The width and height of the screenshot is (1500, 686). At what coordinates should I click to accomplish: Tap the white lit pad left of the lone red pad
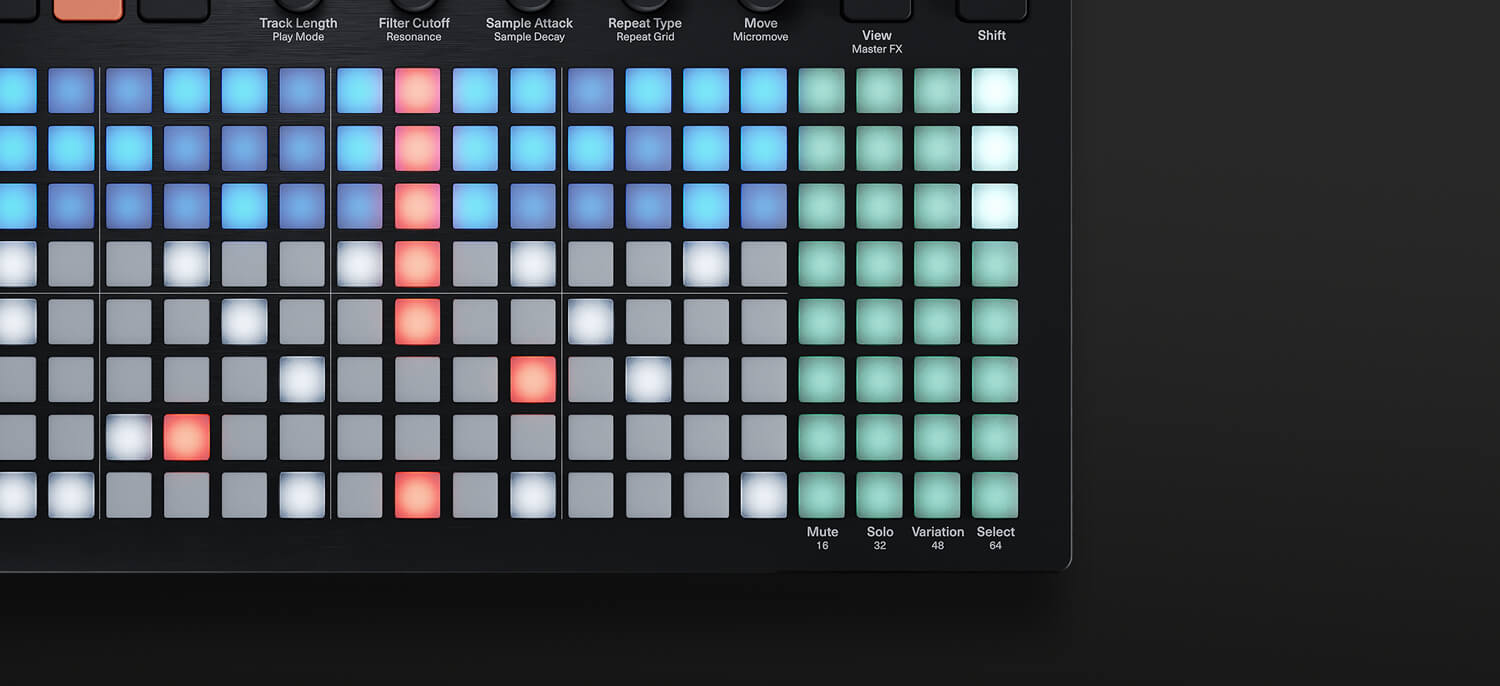[x=129, y=437]
